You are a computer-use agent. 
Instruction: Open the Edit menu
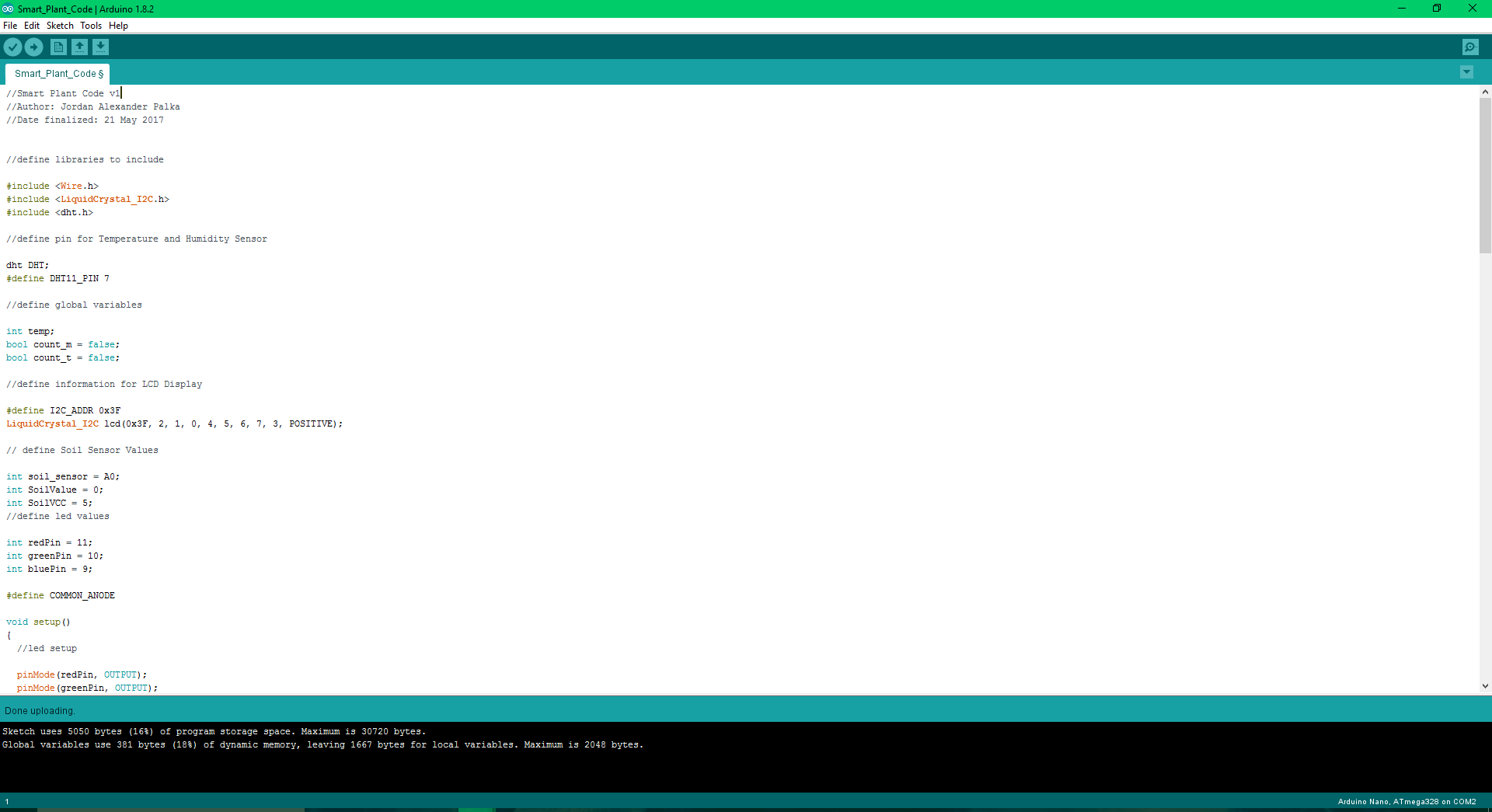click(32, 26)
